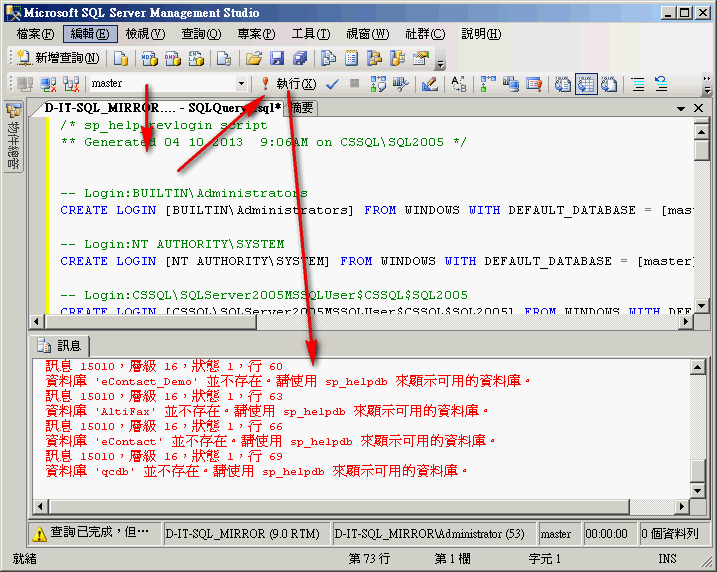Expand SQL editor toolbar overflow chevron
Screen dimensions: 717x572
pos(707,85)
